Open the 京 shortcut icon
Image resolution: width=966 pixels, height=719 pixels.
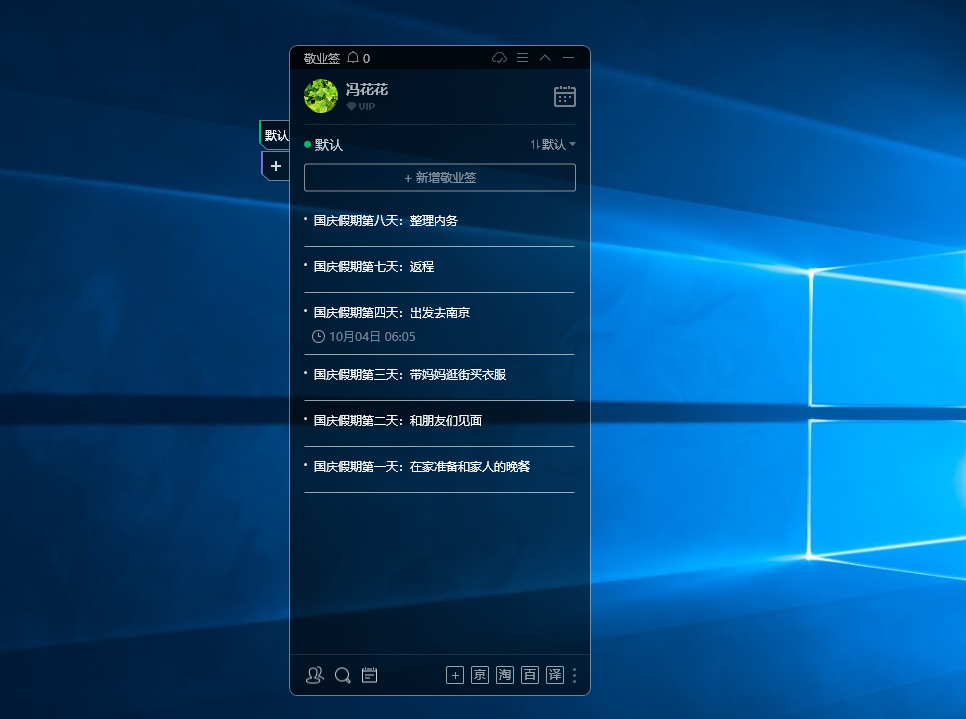coord(480,675)
